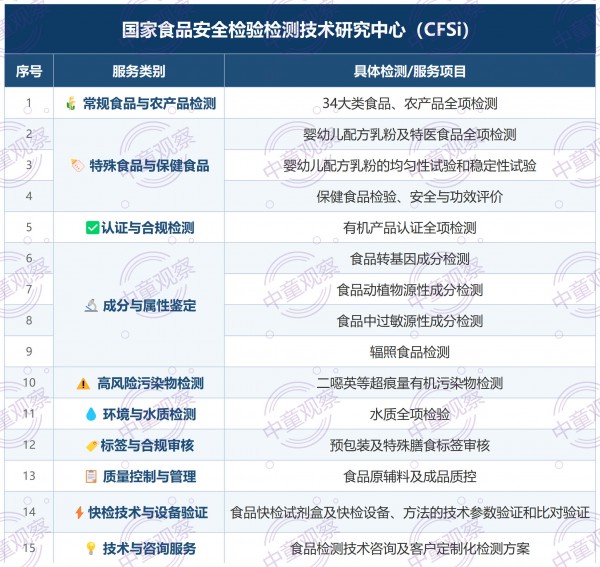Select the category text 快检技术与设备验证

click(148, 512)
